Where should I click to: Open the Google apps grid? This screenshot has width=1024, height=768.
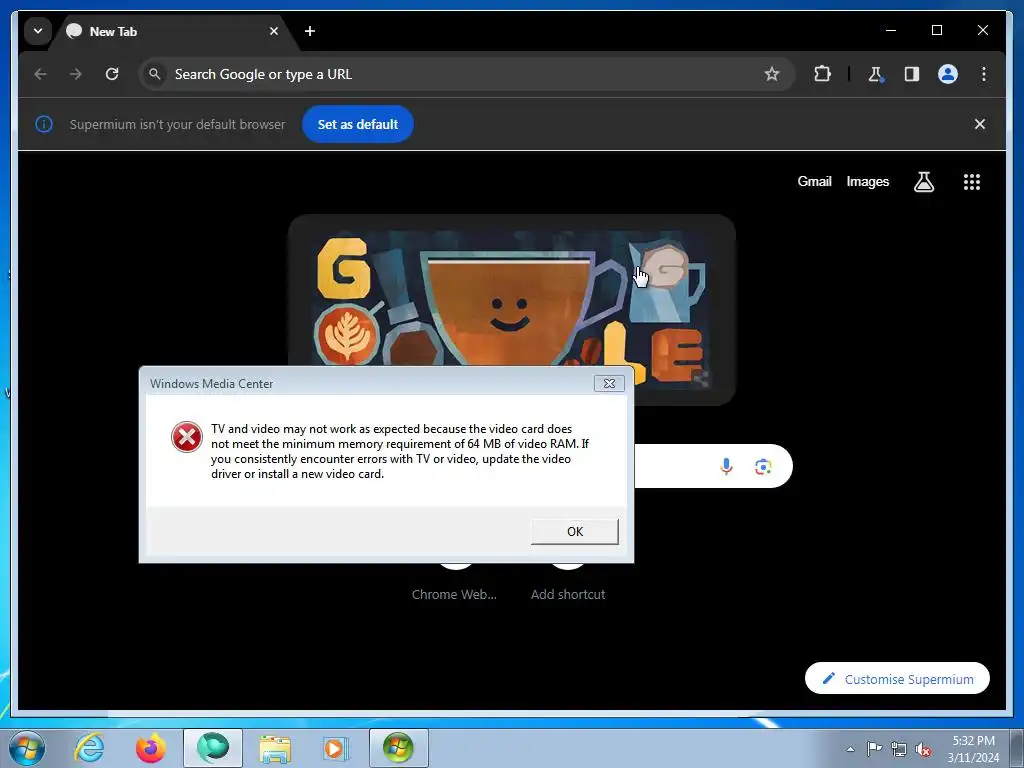(972, 182)
